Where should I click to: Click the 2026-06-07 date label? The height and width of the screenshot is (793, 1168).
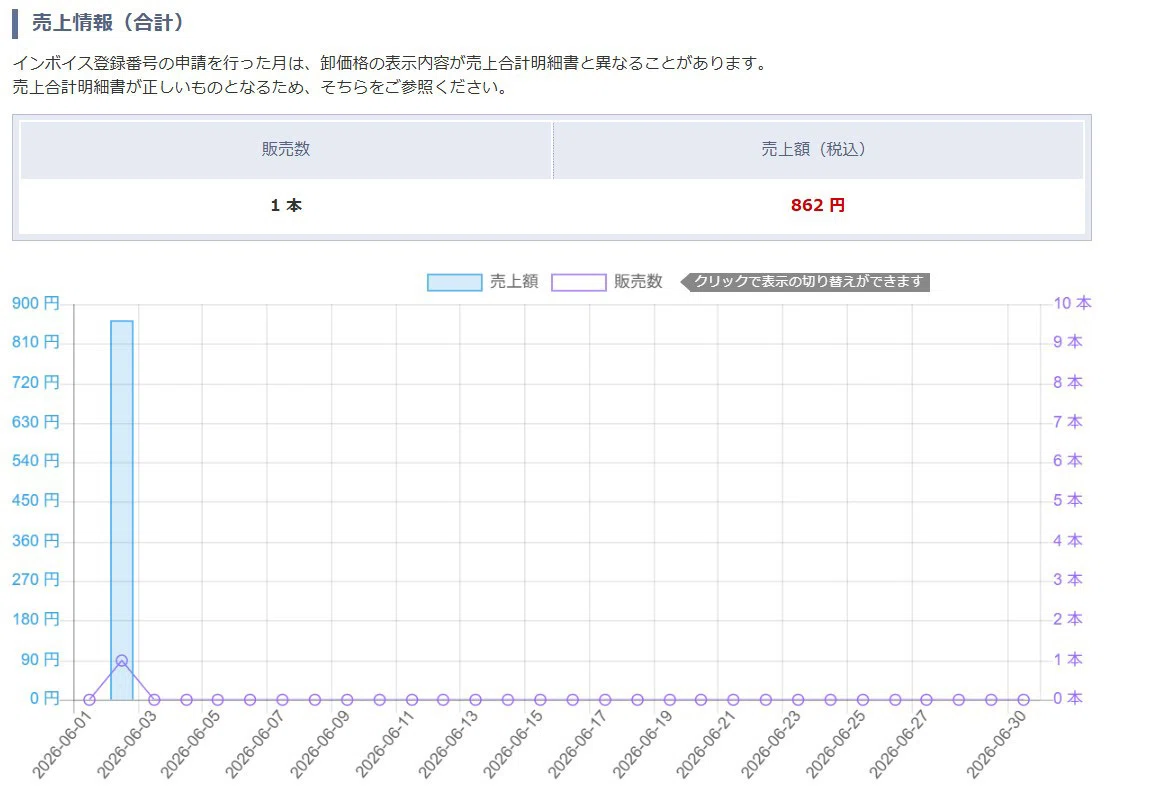[255, 744]
